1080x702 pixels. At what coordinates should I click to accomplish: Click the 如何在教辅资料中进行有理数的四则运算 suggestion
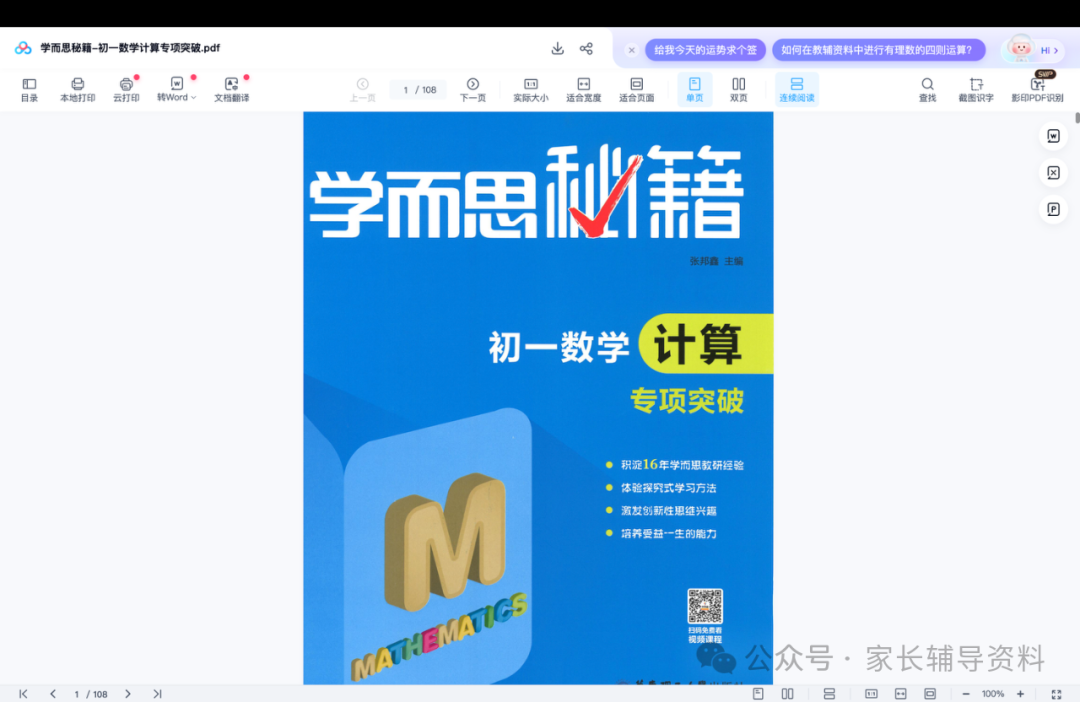[x=878, y=50]
